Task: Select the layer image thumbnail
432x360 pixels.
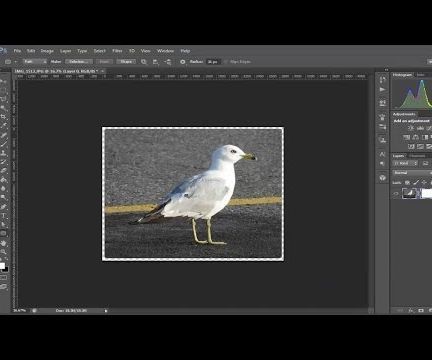Action: (409, 193)
